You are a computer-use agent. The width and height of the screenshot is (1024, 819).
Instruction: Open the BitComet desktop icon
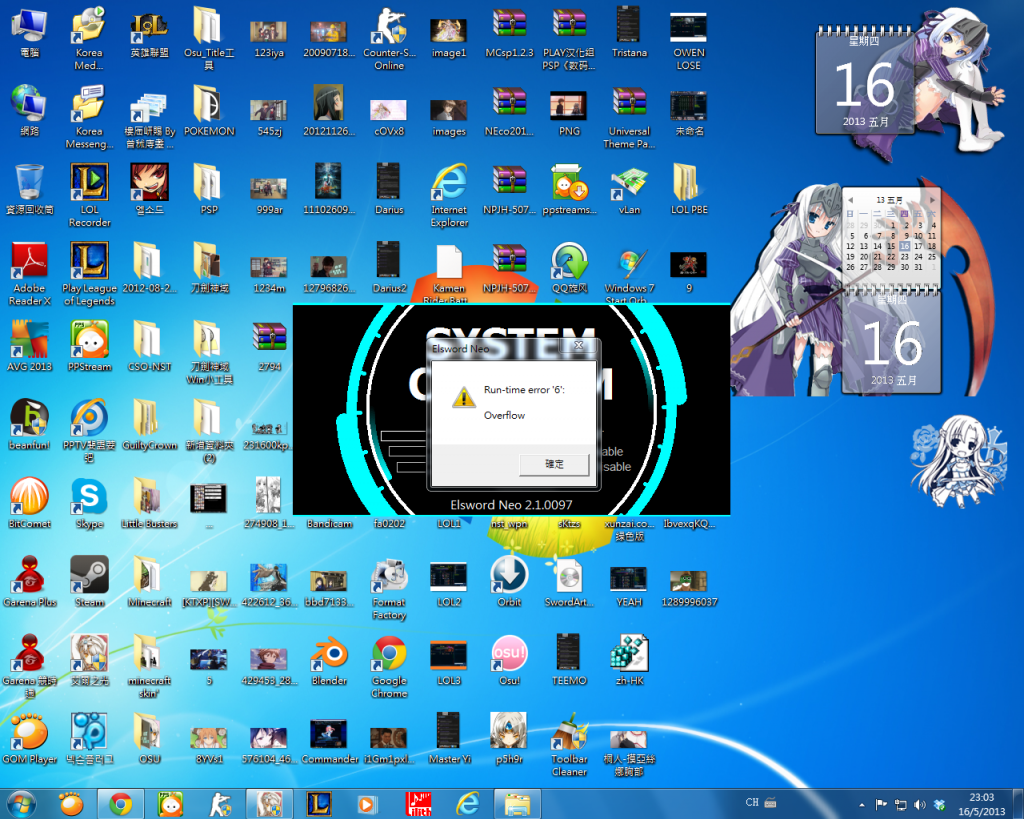[29, 497]
